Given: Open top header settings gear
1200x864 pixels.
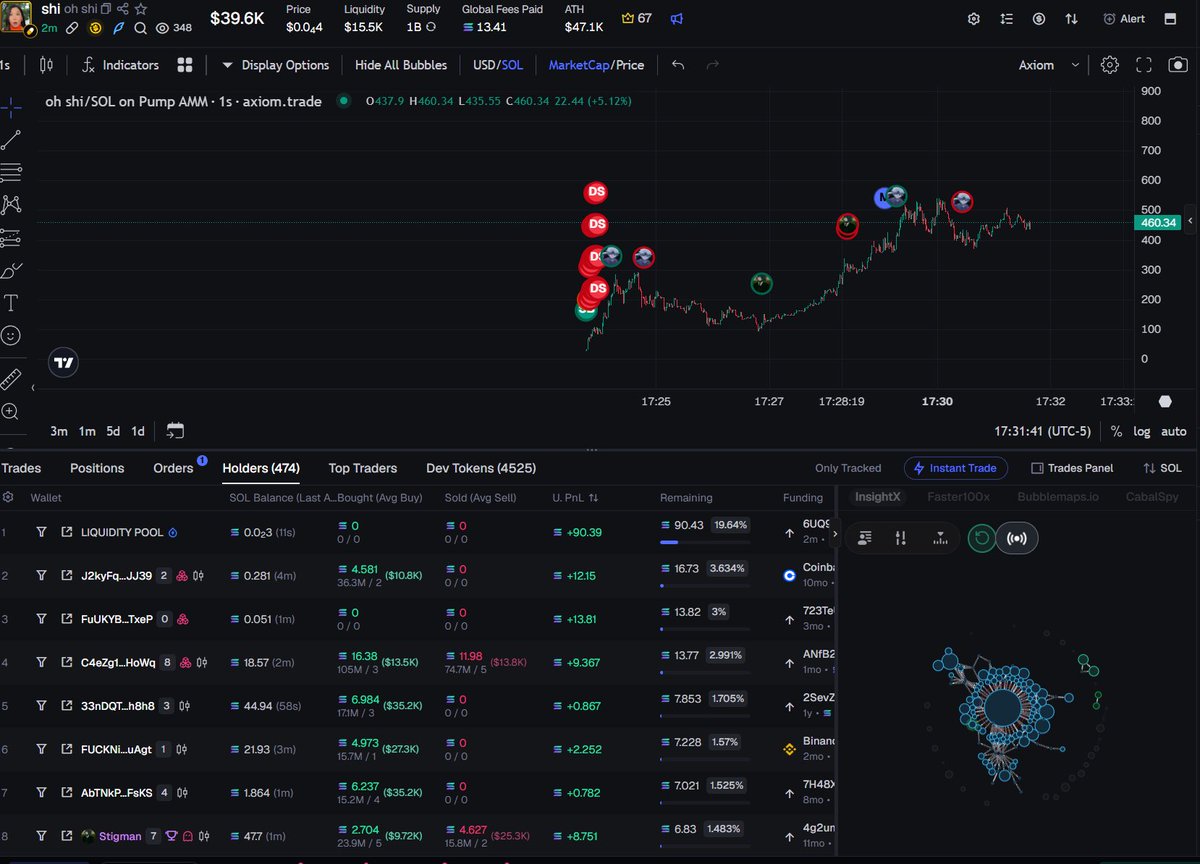Looking at the screenshot, I should tap(974, 19).
